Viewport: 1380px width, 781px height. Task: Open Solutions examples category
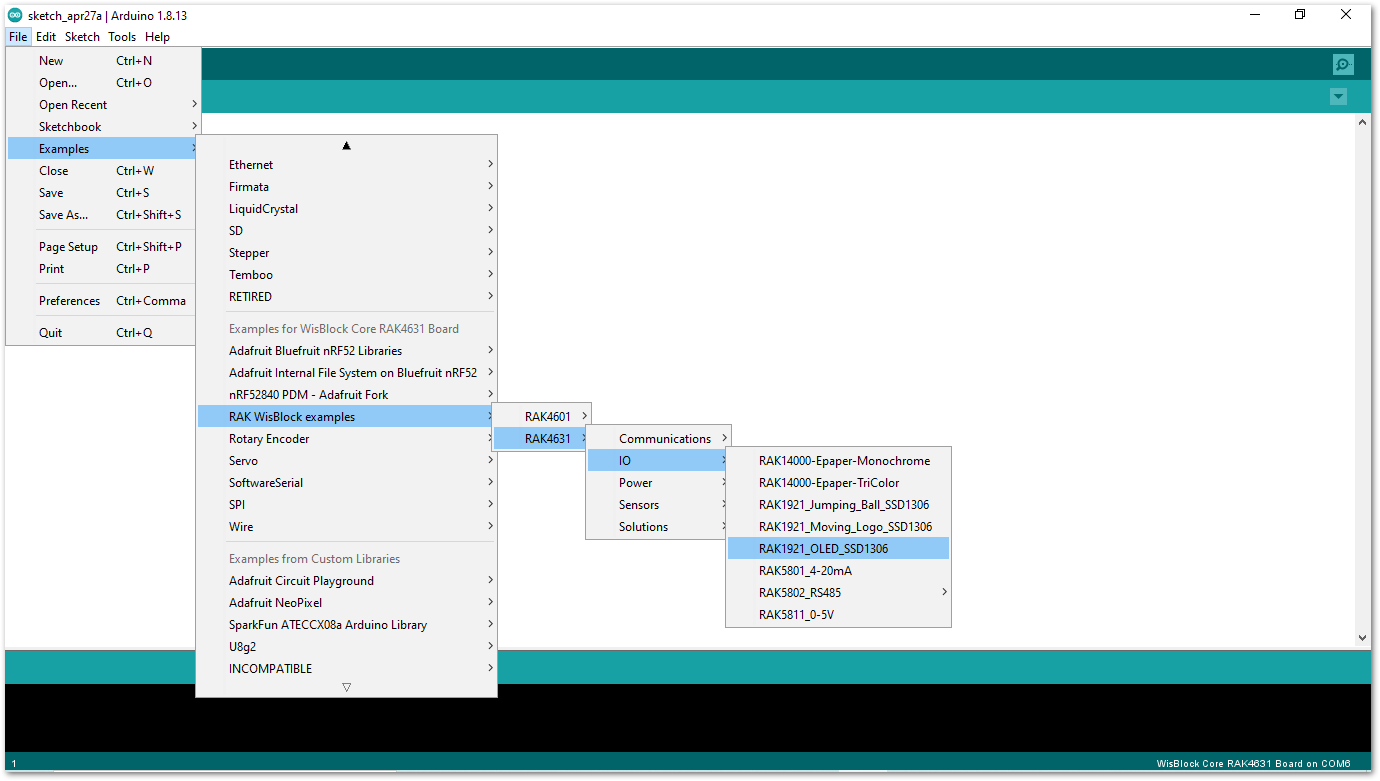[659, 527]
